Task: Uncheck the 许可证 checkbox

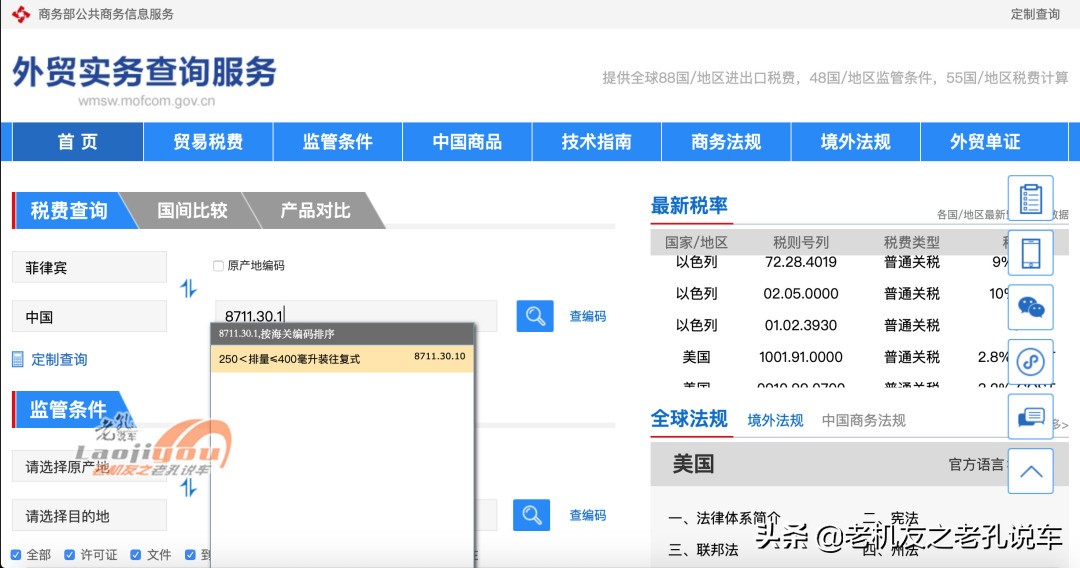Action: [69, 555]
